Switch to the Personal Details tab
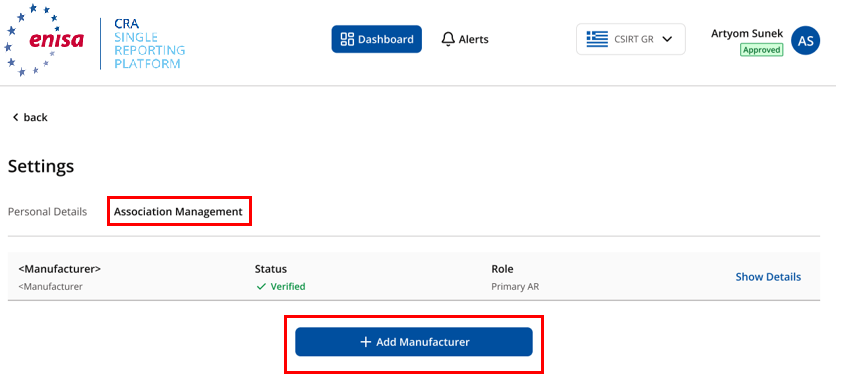Viewport: 845px width, 378px height. [47, 212]
